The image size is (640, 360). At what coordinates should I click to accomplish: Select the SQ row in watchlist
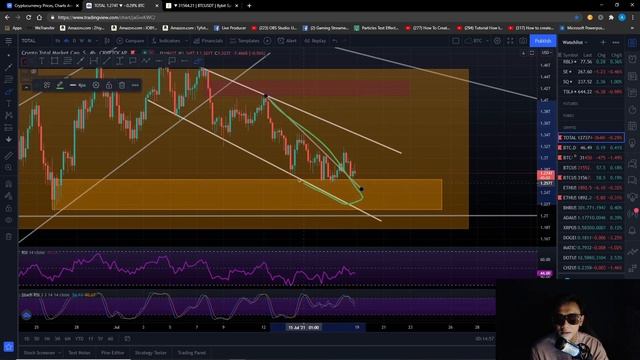(591, 82)
